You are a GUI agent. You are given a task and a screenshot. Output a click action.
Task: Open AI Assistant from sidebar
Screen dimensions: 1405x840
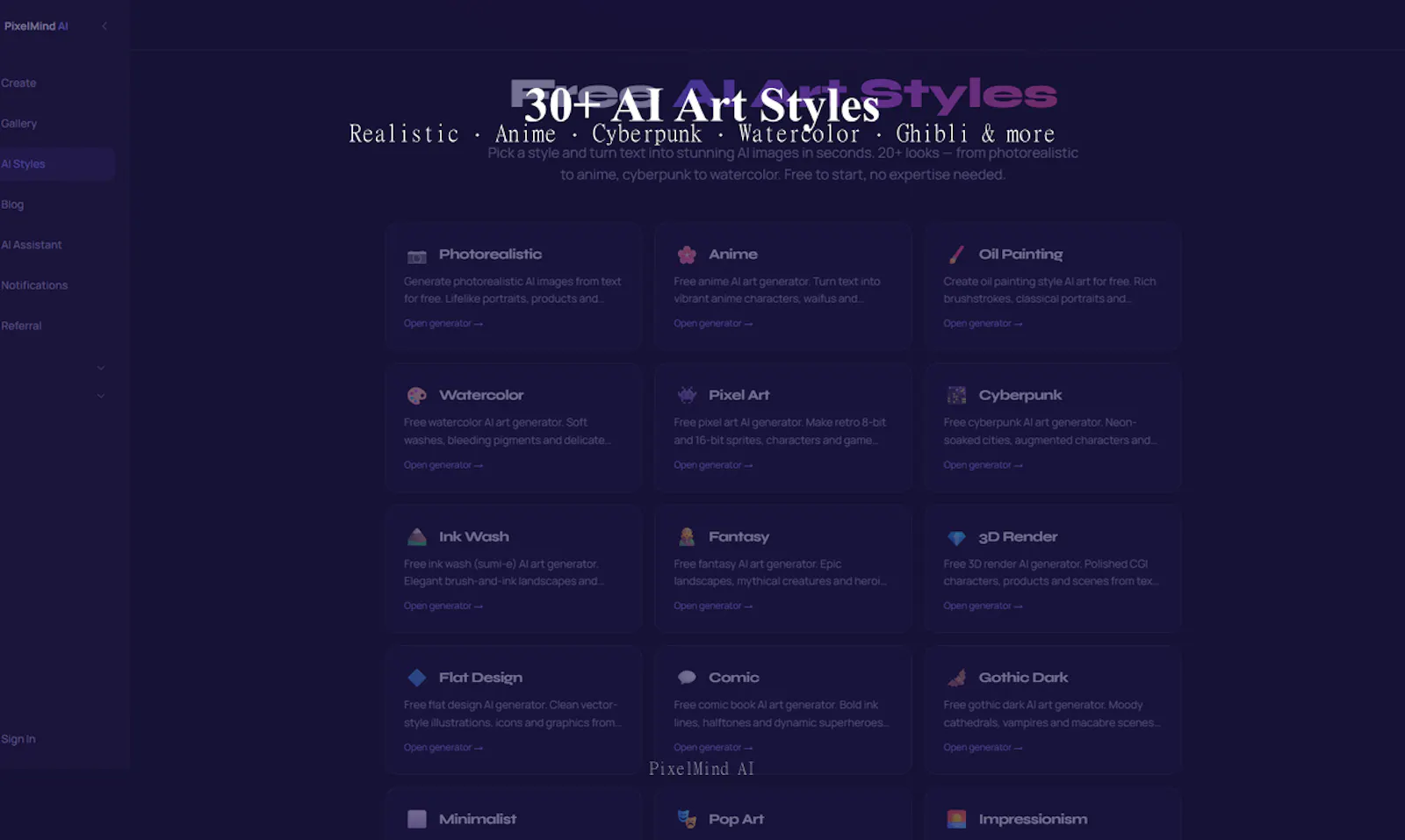[x=31, y=245]
